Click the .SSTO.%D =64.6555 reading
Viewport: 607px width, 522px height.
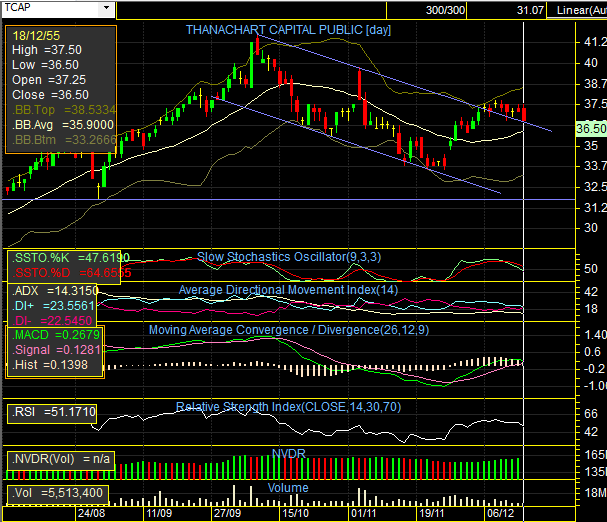pos(72,273)
